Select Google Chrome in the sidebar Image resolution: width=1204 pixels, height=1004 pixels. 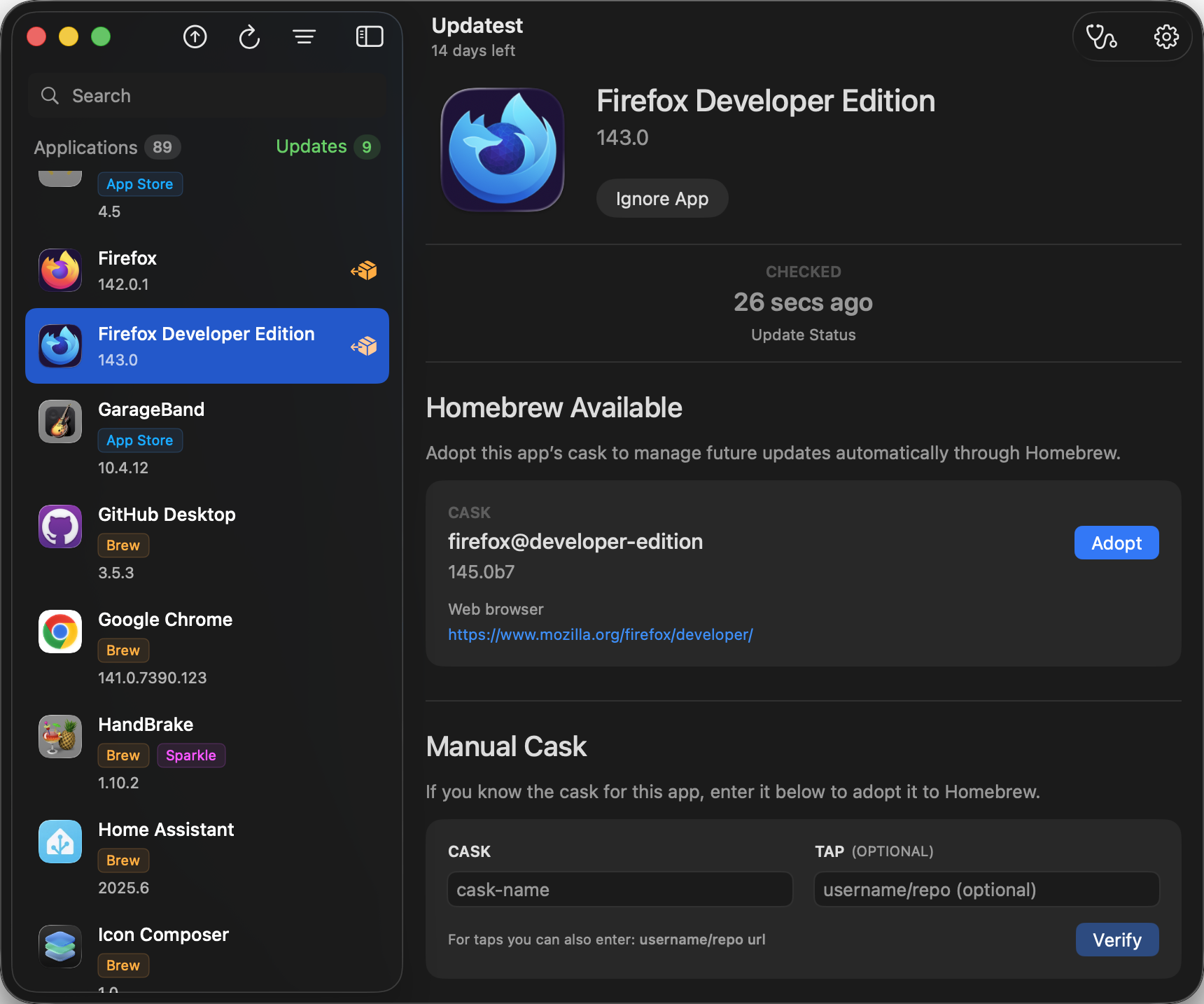tap(165, 619)
